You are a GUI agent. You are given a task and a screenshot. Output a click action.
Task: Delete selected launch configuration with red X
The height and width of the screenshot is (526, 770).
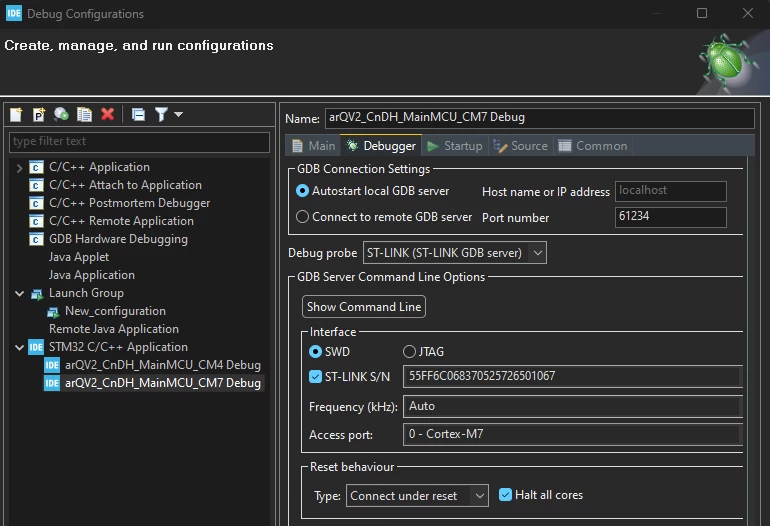(108, 114)
